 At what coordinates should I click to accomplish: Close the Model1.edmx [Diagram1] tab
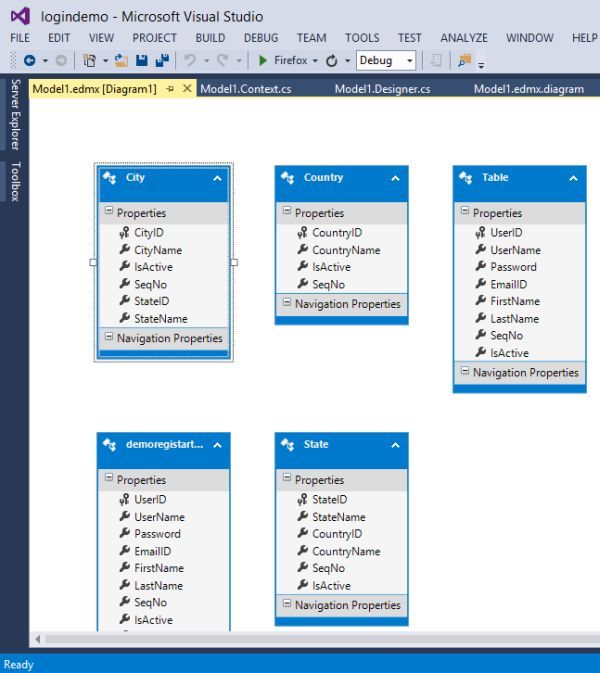click(187, 88)
